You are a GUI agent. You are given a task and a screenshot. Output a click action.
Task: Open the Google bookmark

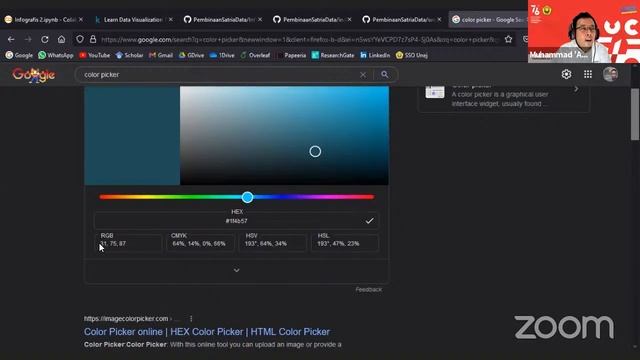[19, 55]
